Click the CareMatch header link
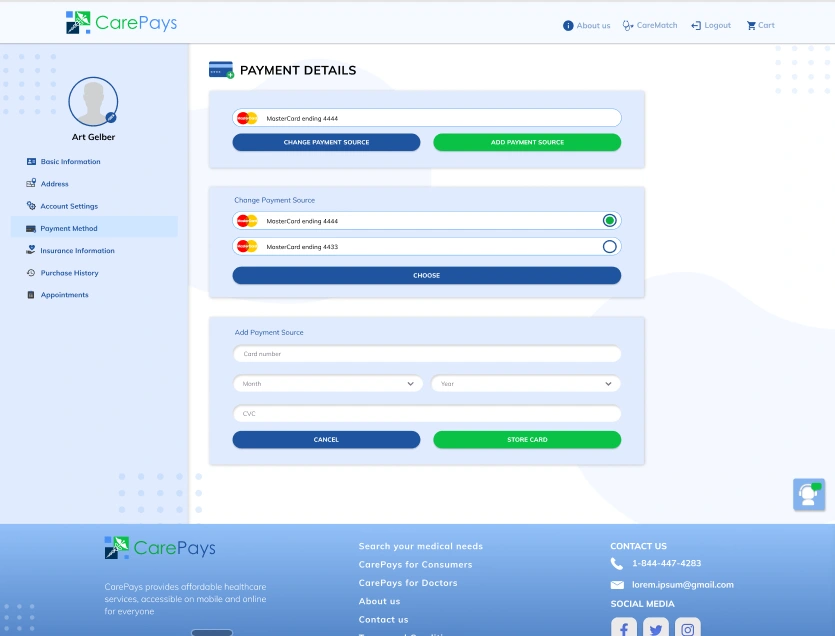This screenshot has height=636, width=835. (x=657, y=25)
